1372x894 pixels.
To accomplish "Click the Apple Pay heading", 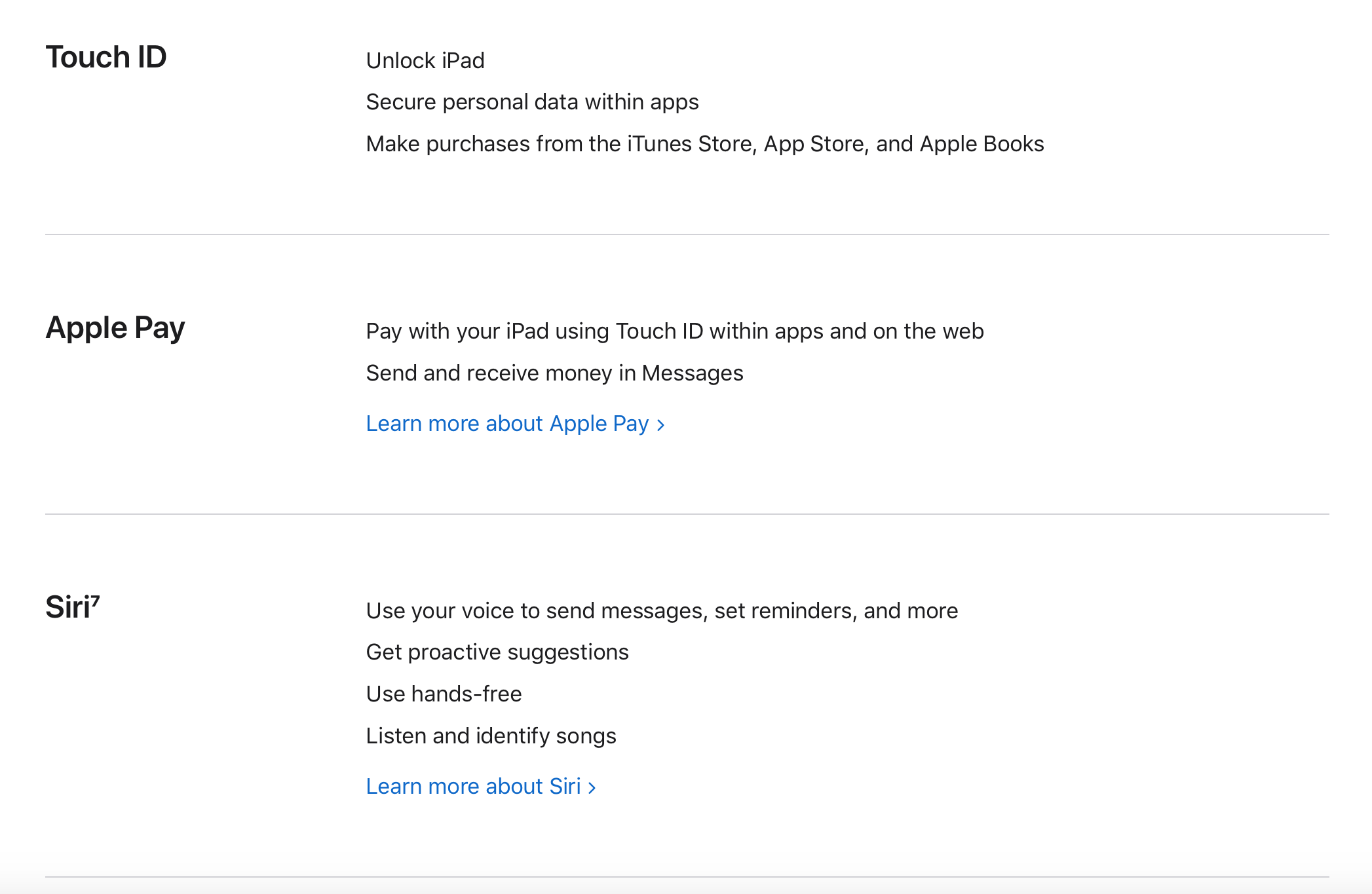I will coord(115,327).
